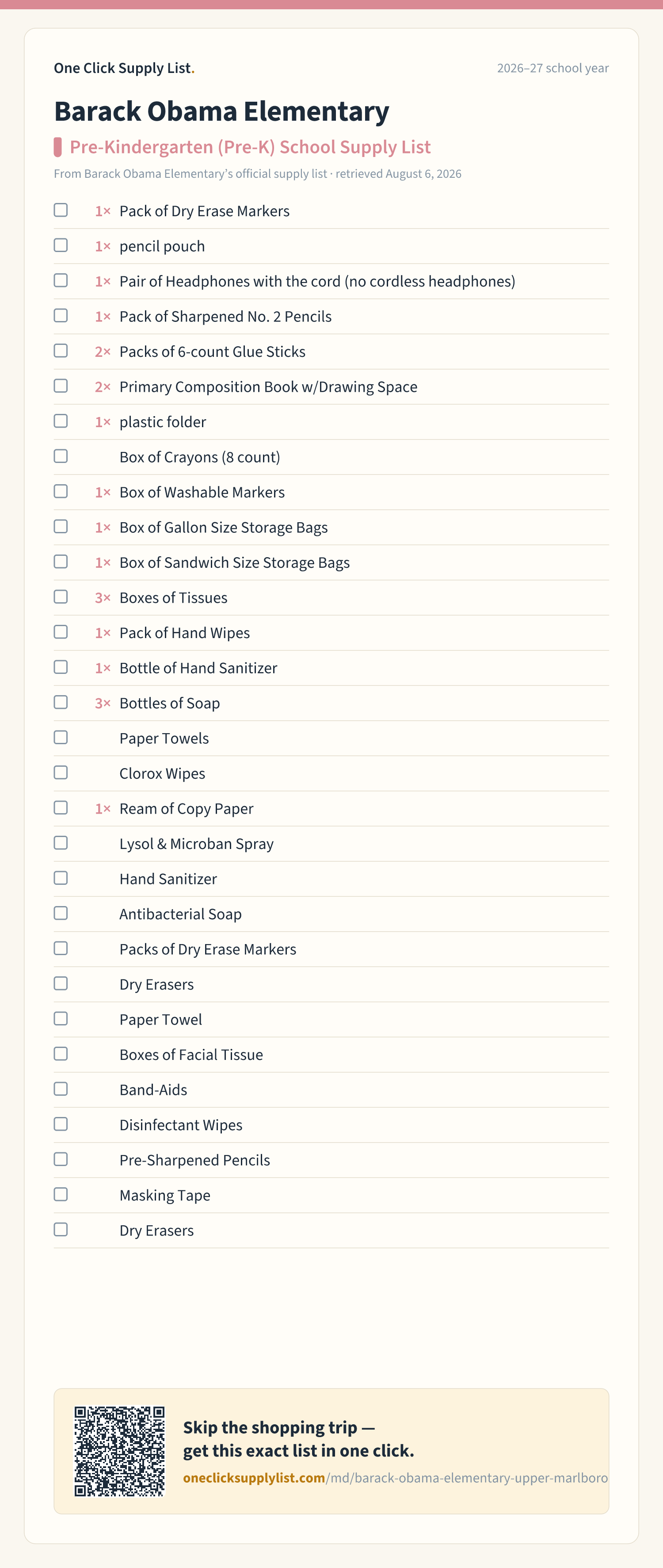The width and height of the screenshot is (663, 1568).
Task: Tick the Clorox Wipes checkbox
Action: pyautogui.click(x=61, y=773)
